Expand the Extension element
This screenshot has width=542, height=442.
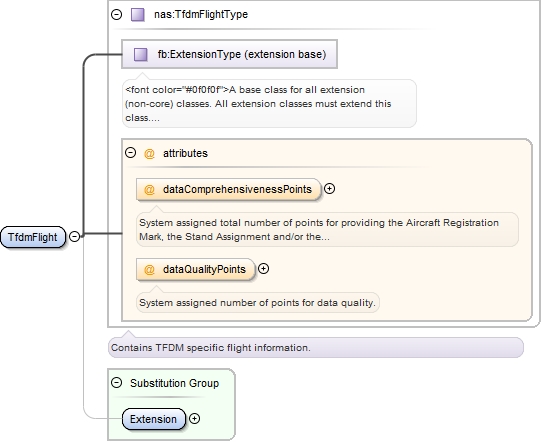click(x=194, y=419)
